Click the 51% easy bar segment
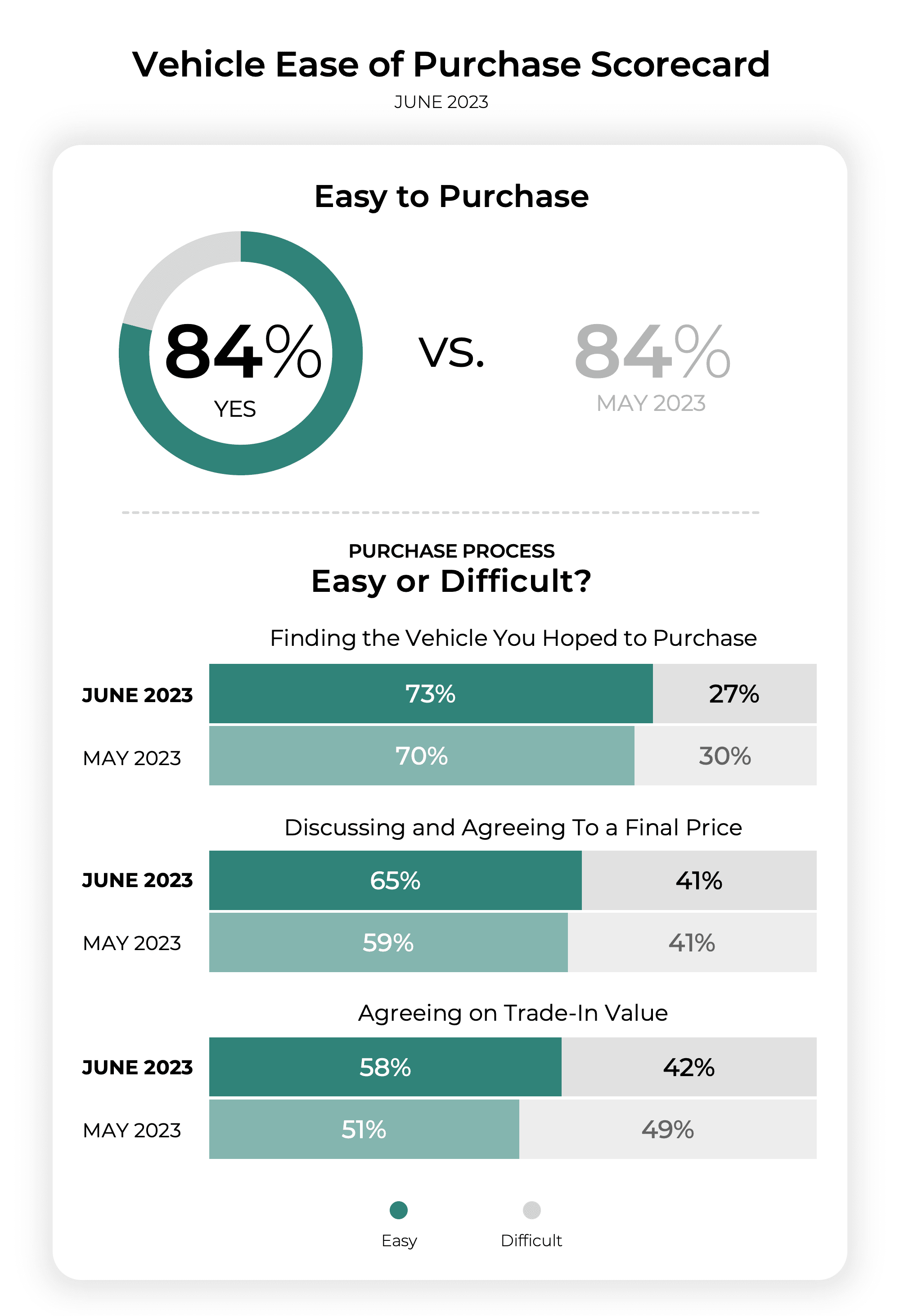Viewport: 900px width, 1316px height. 364,1130
